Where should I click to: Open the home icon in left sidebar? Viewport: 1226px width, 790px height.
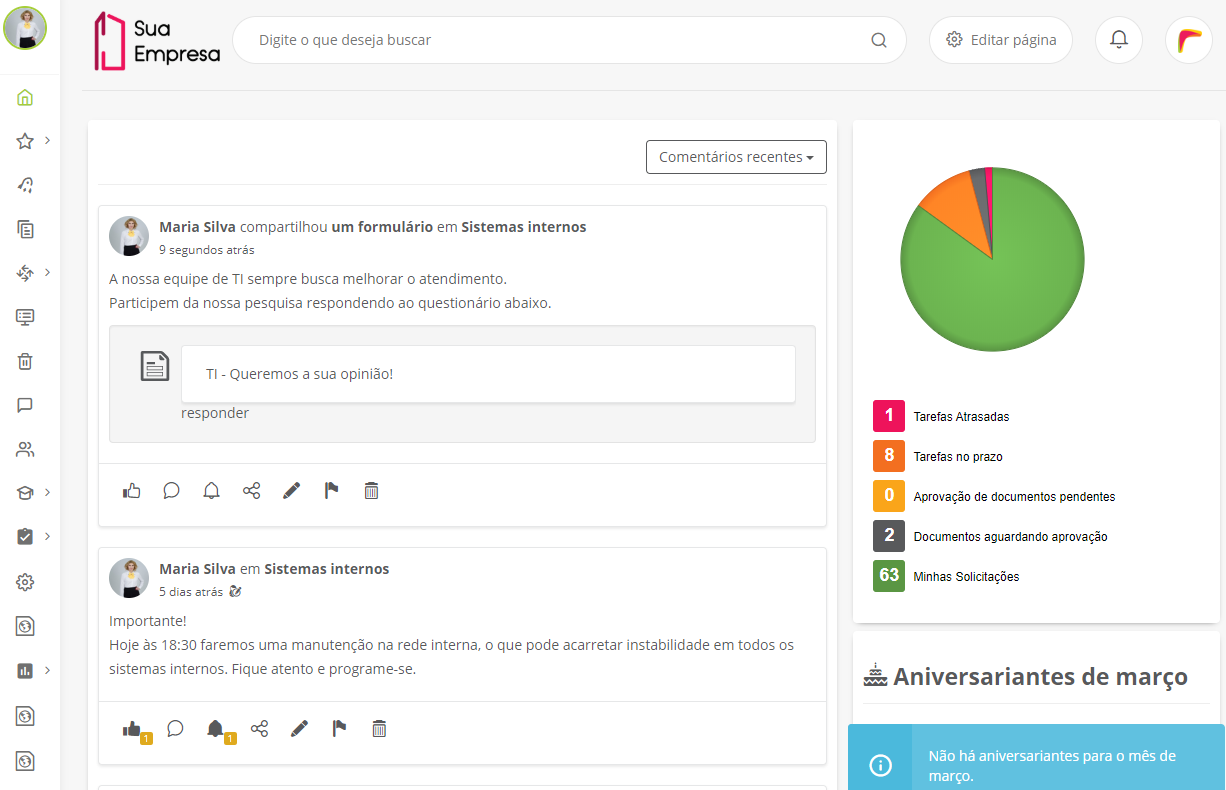coord(25,98)
